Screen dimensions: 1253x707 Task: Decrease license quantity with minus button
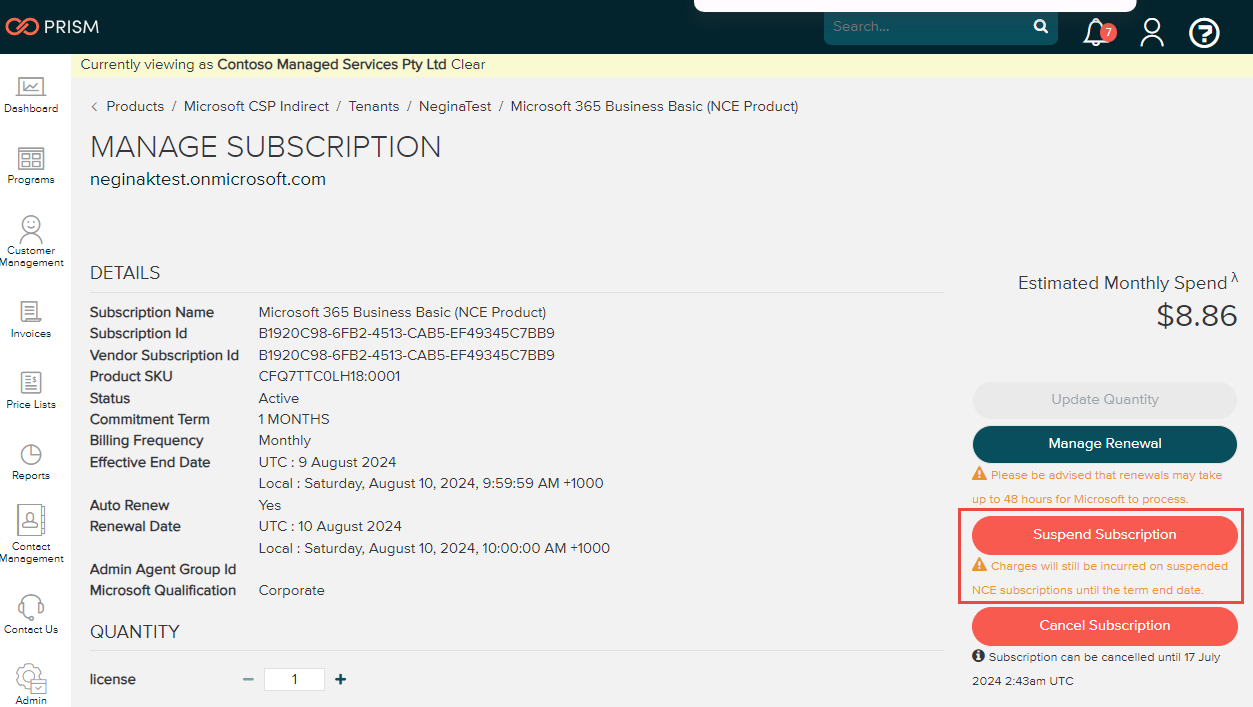tap(248, 679)
